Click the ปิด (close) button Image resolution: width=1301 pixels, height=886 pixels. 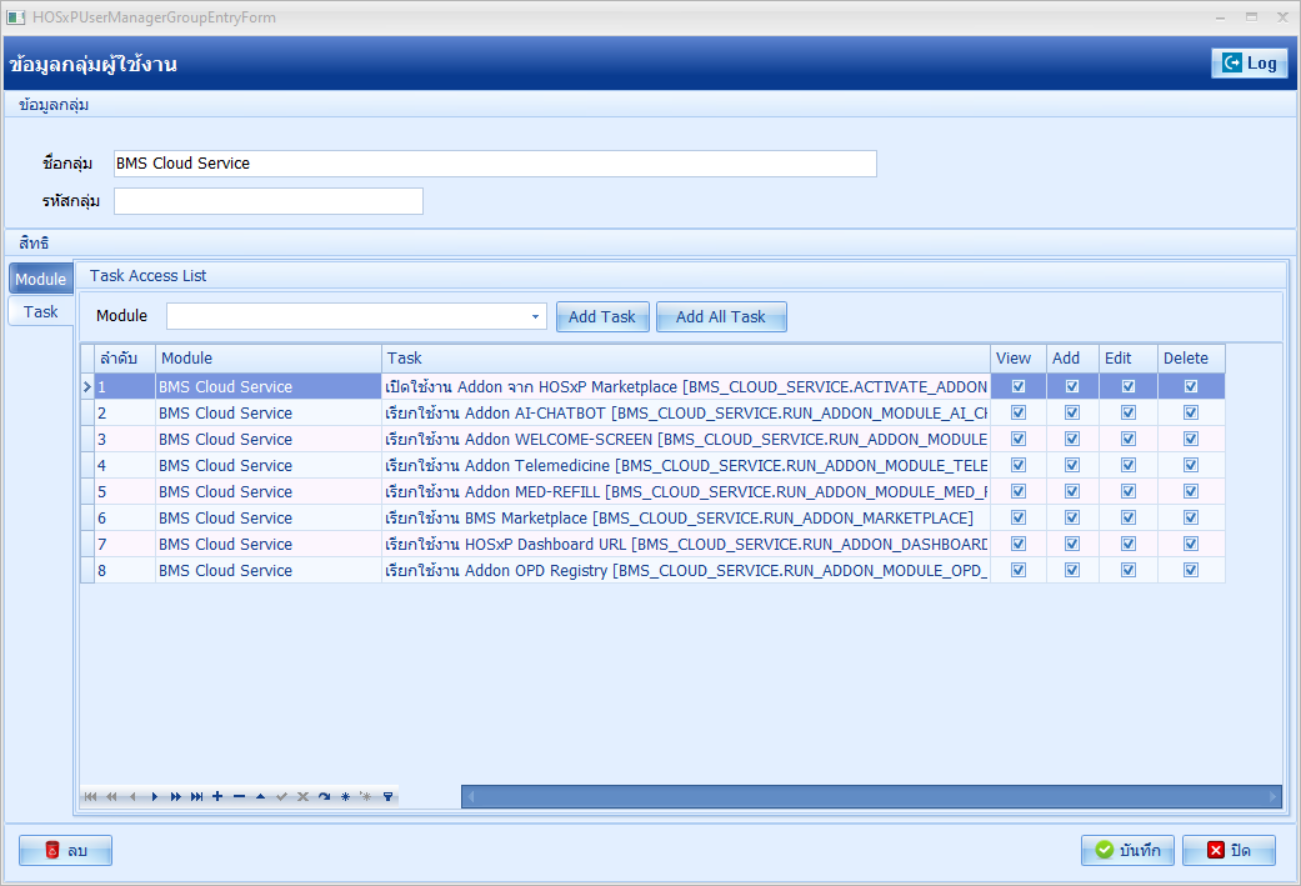(1229, 850)
